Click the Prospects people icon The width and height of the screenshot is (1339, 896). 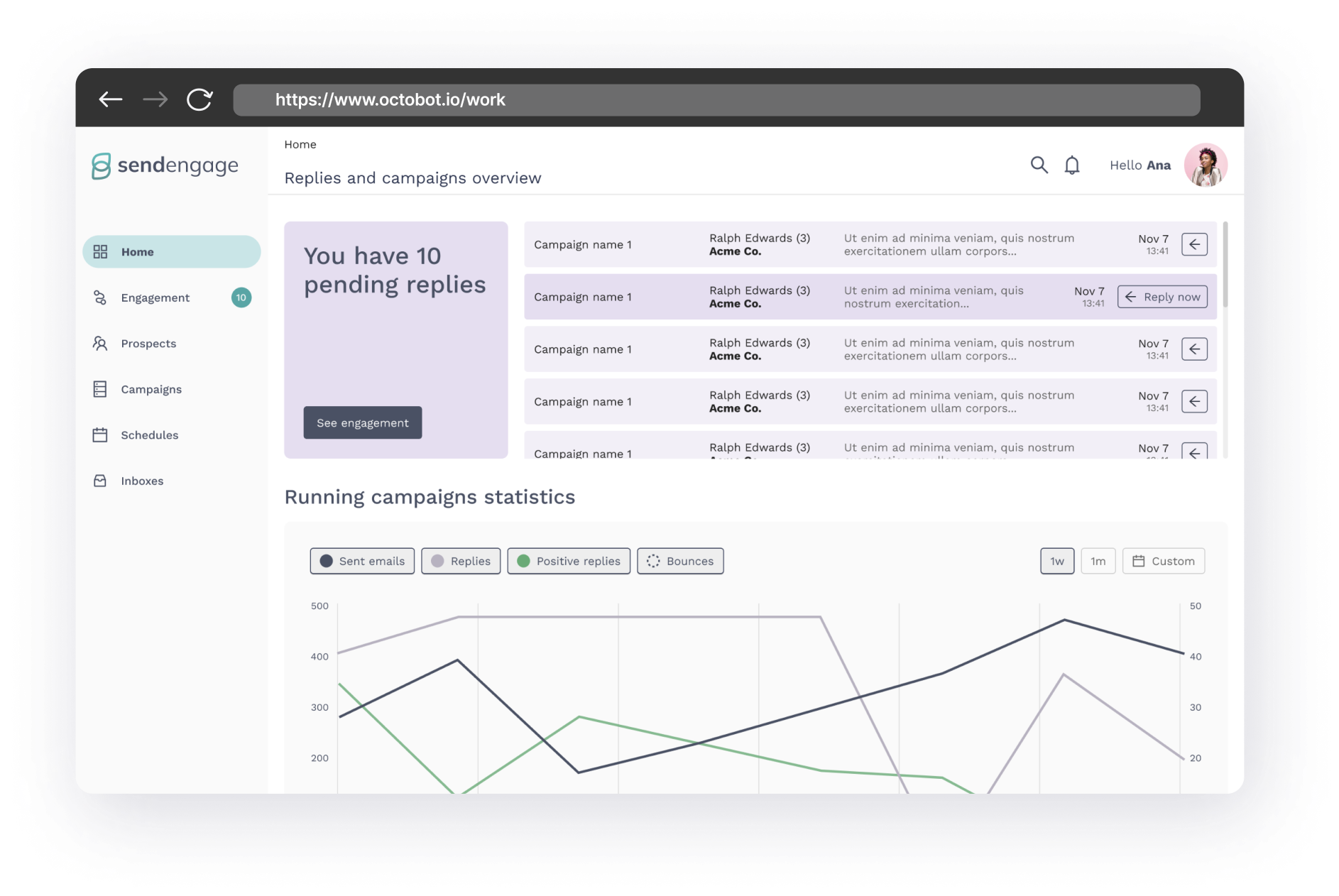pos(100,344)
